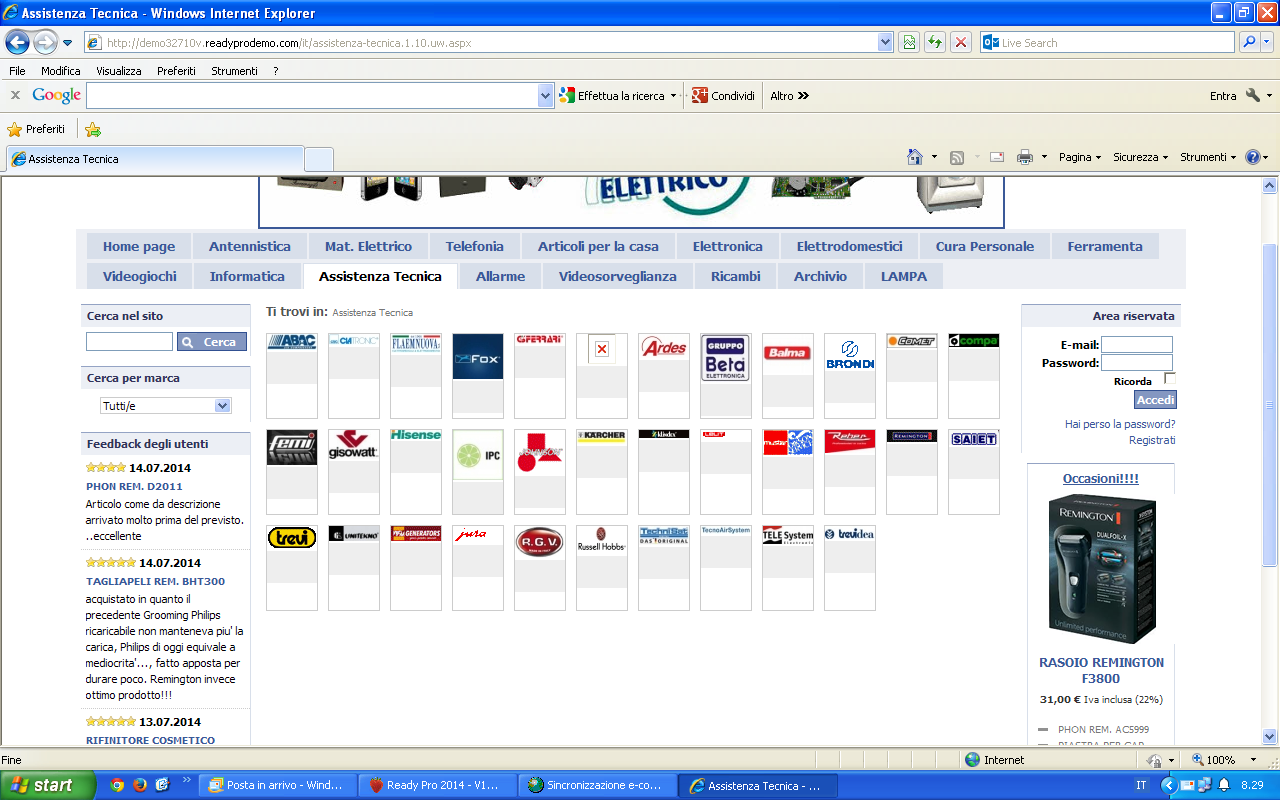This screenshot has width=1280, height=800.
Task: Open the Pagina toolbar menu
Action: [x=1080, y=157]
